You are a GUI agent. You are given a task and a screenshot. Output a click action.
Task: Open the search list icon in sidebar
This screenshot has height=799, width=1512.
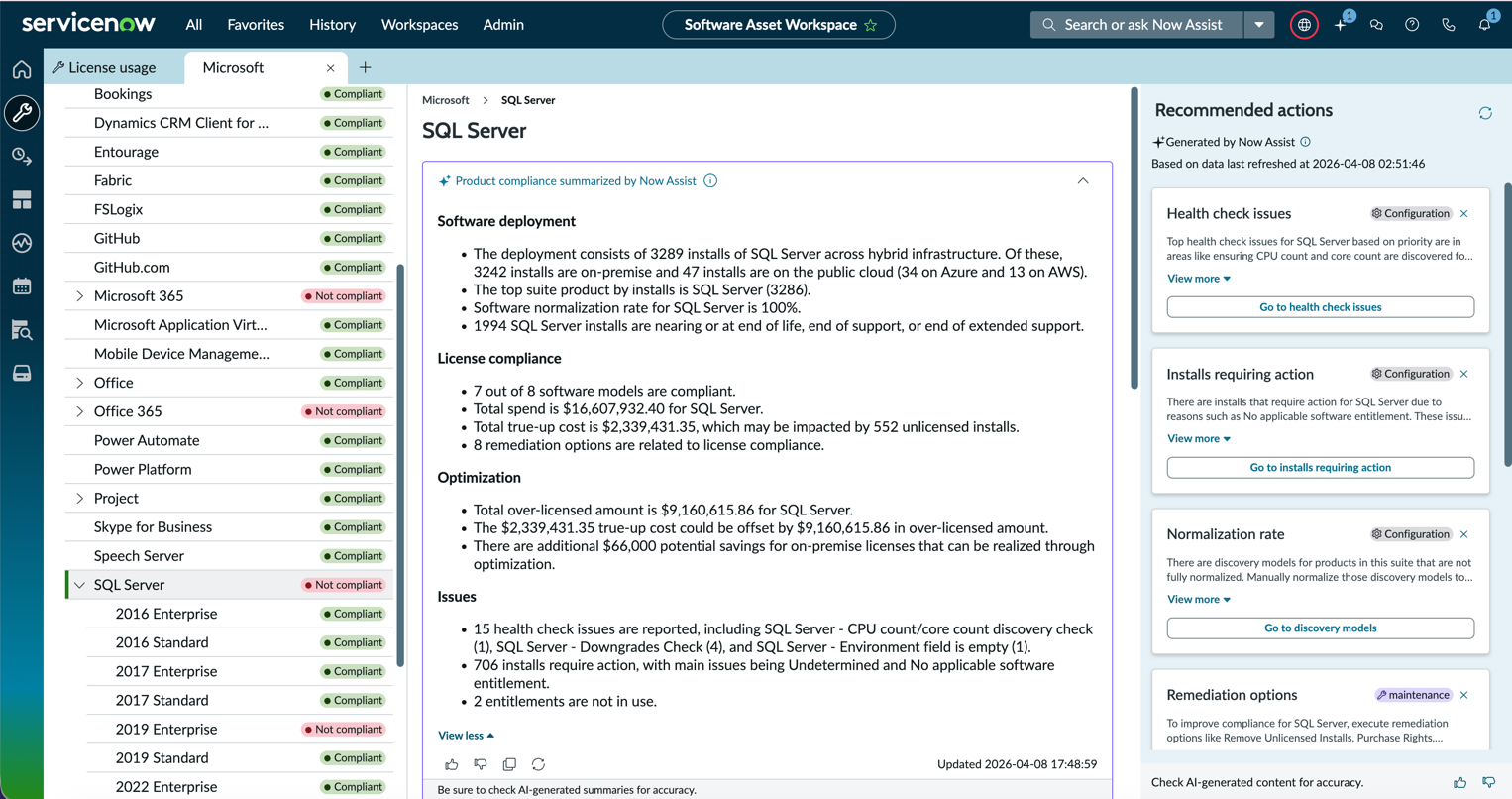click(x=22, y=330)
